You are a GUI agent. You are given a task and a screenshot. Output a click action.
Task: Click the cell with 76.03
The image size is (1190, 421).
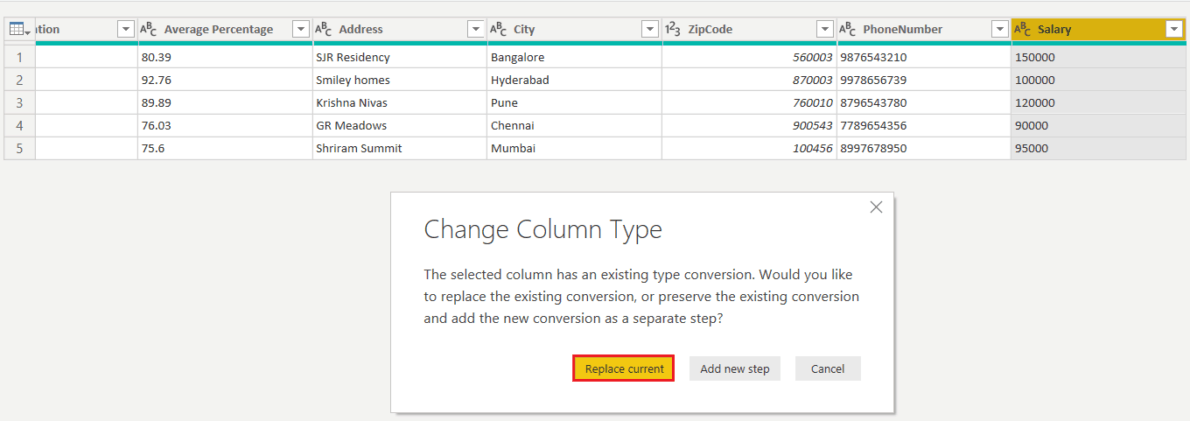coord(225,125)
